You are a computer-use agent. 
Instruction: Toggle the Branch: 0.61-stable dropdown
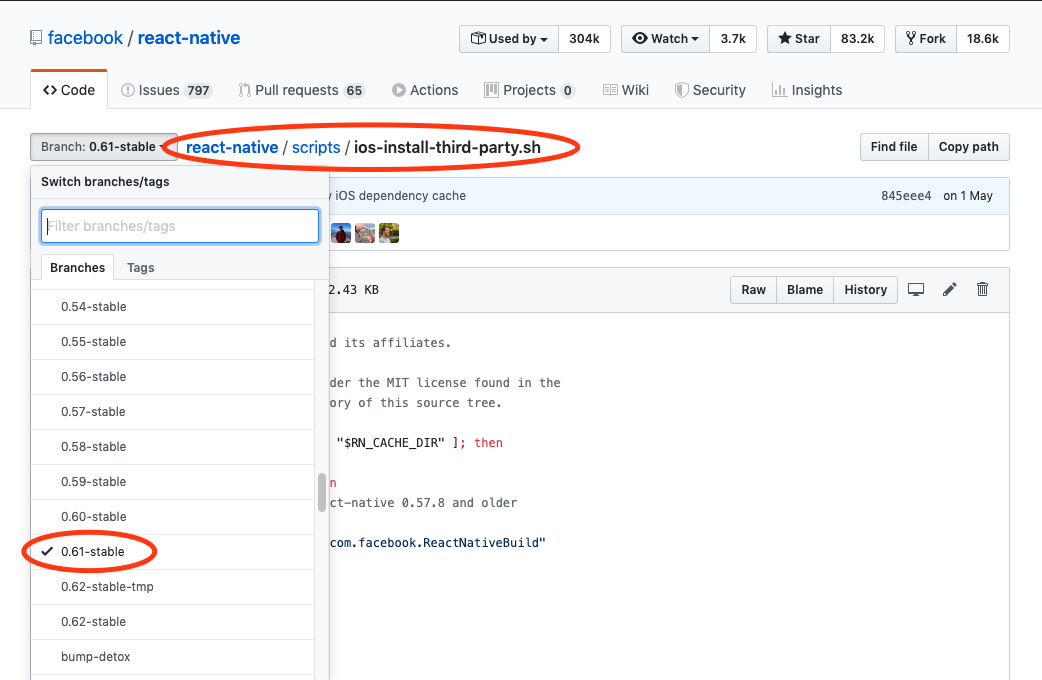(x=104, y=147)
